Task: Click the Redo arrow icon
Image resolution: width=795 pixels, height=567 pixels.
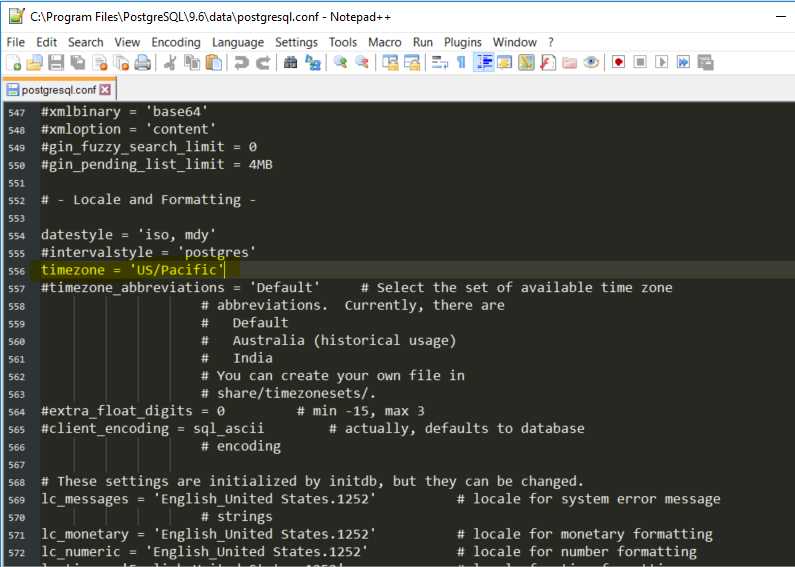Action: pos(263,62)
